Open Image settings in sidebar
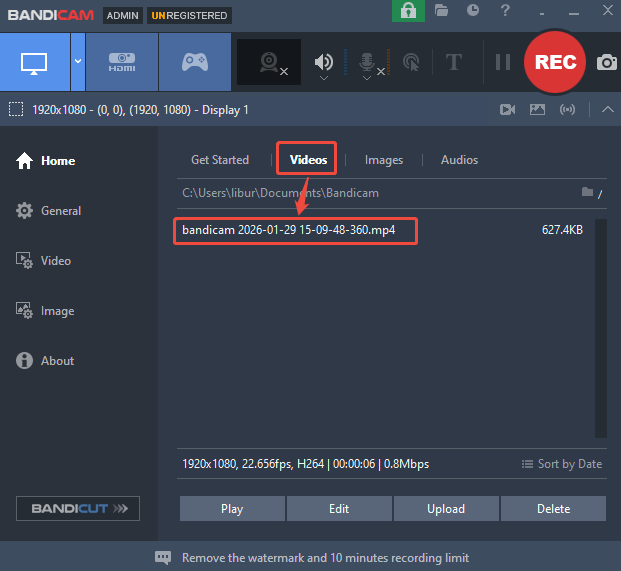621x571 pixels. click(x=45, y=311)
